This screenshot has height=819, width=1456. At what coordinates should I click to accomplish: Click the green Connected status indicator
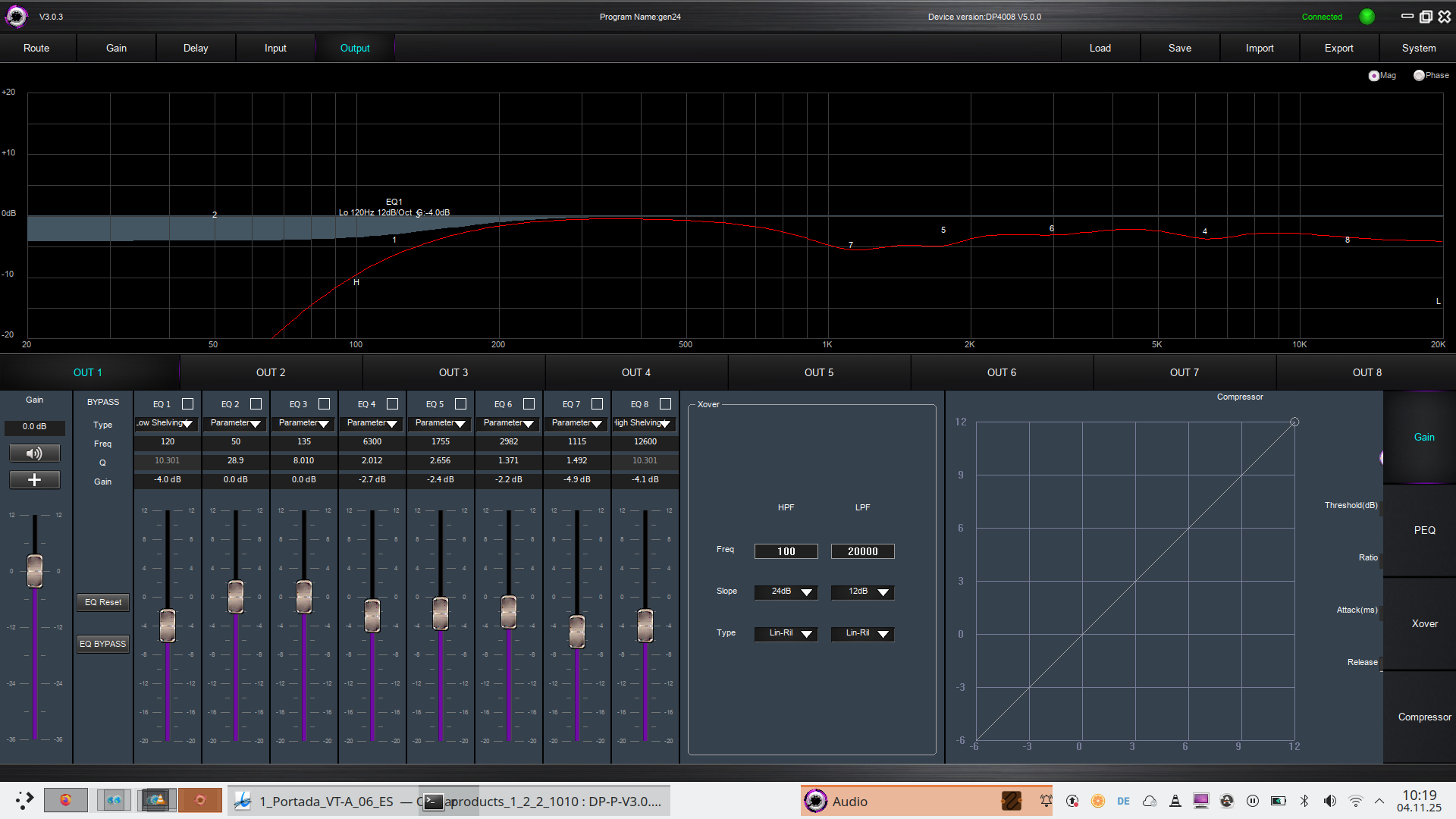coord(1367,17)
